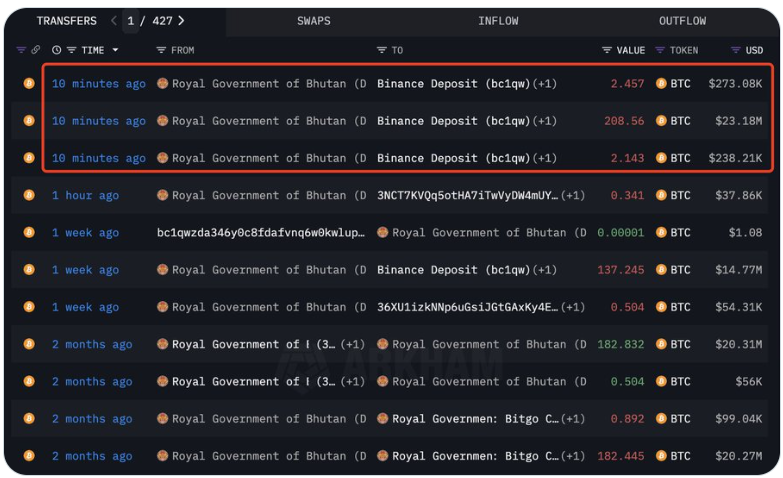The width and height of the screenshot is (783, 478).
Task: Click the chain link icon in header
Action: [x=35, y=50]
